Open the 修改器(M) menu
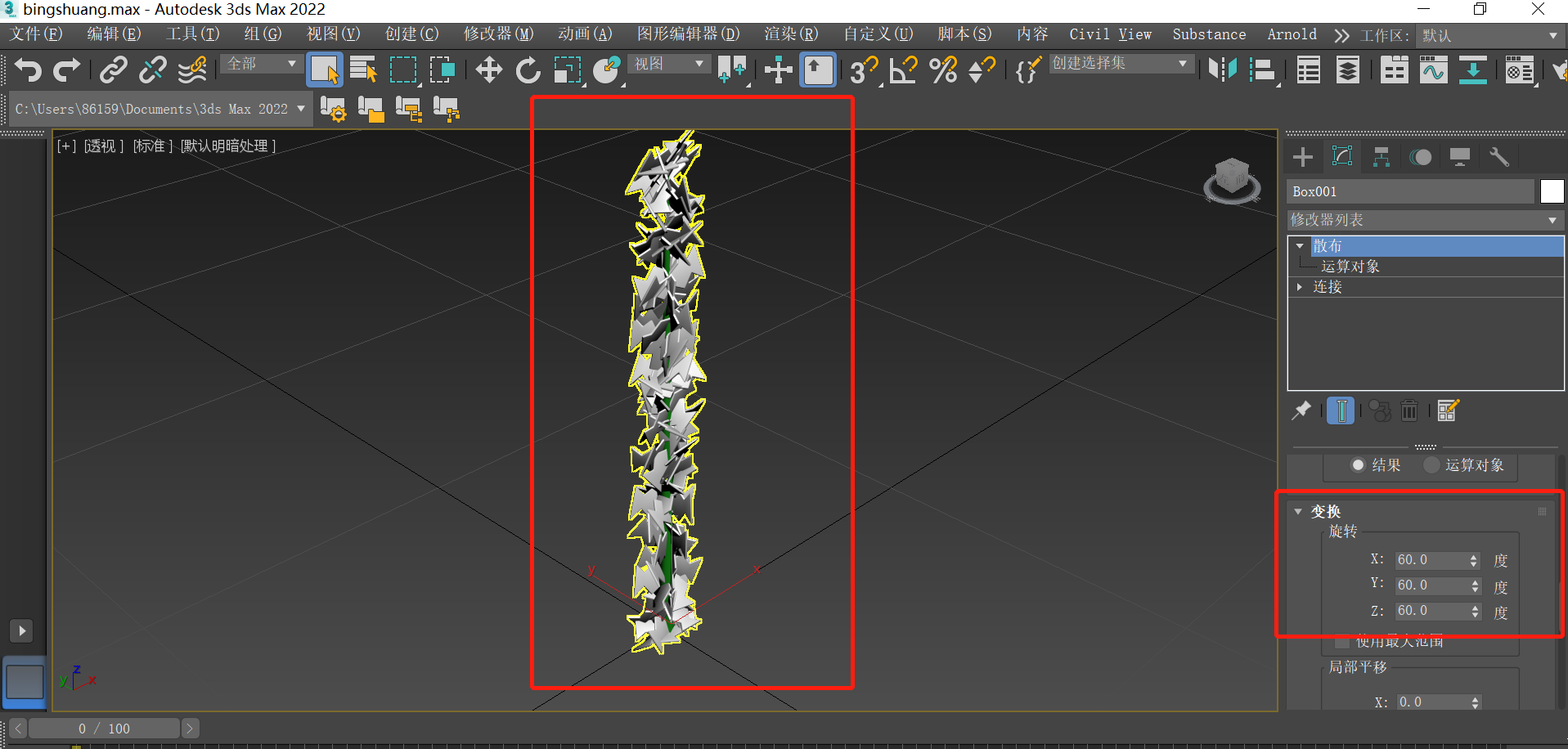This screenshot has height=749, width=1568. (x=498, y=34)
